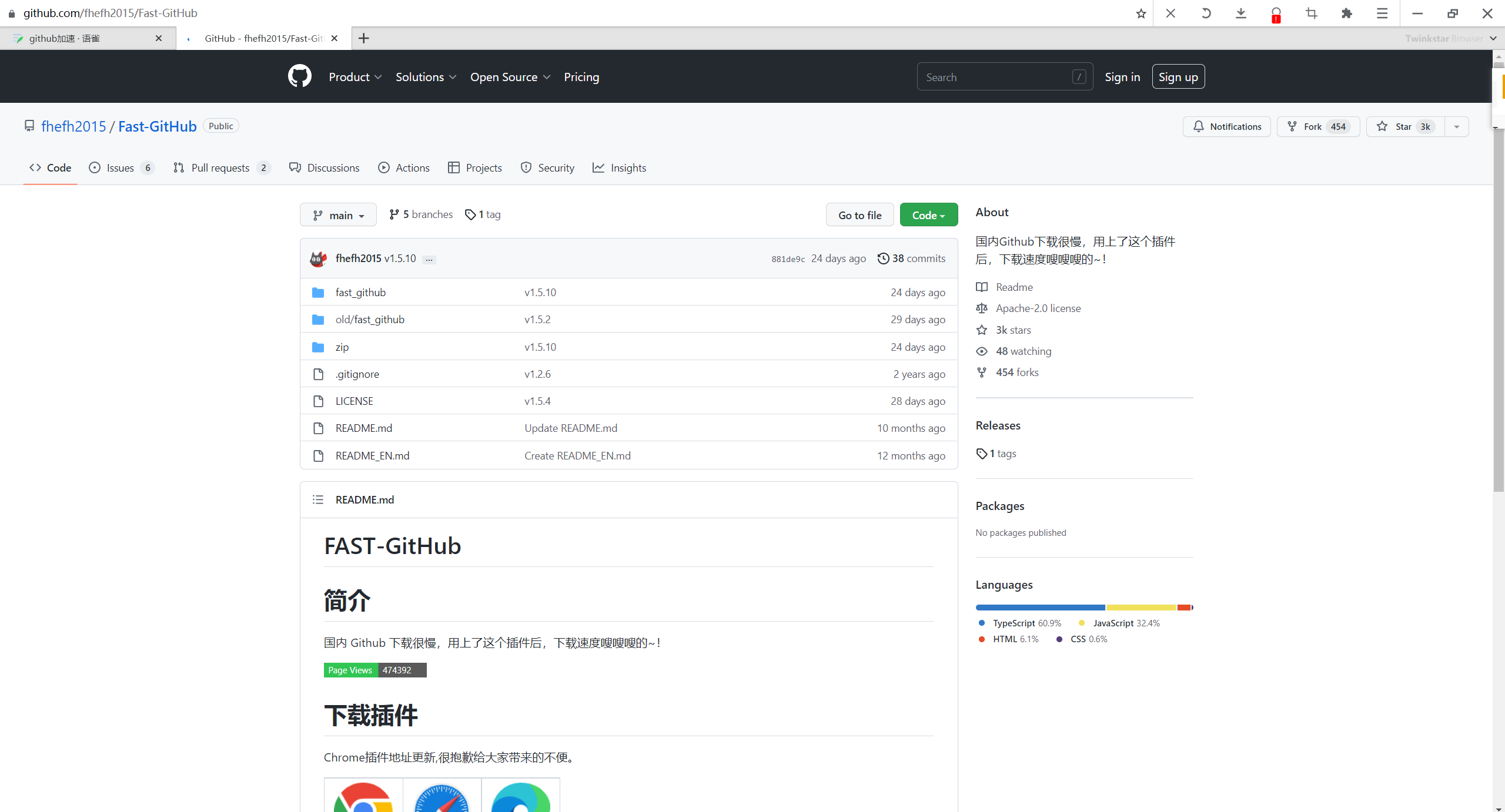Click the Chrome browser logo image
This screenshot has height=812, width=1505.
[363, 796]
